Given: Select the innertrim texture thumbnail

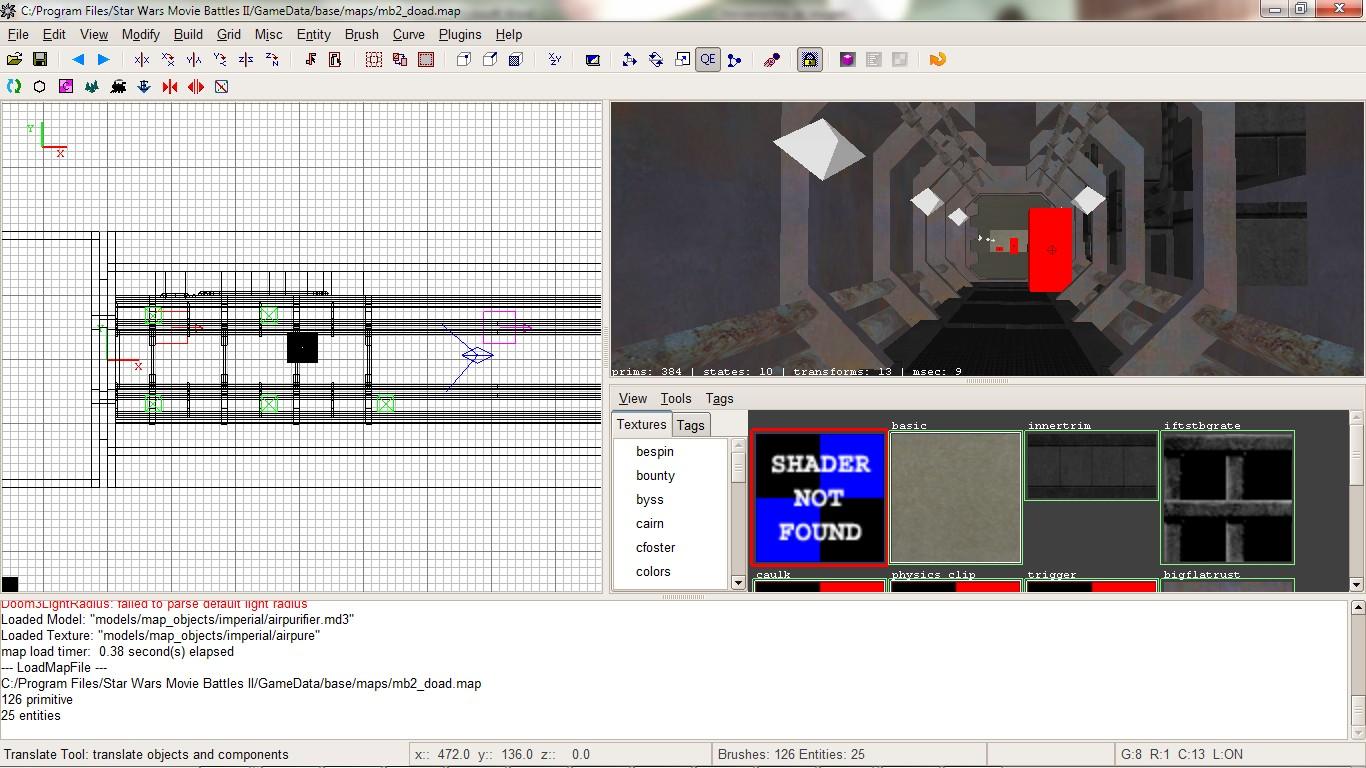Looking at the screenshot, I should point(1092,466).
